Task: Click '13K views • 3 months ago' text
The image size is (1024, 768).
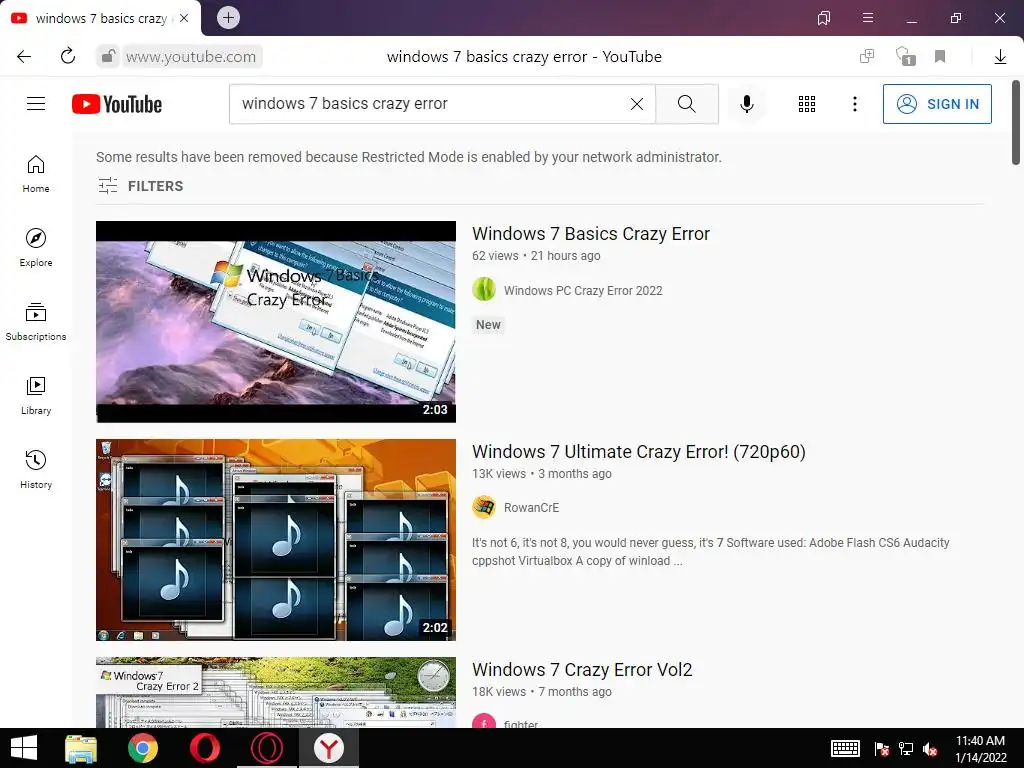Action: click(x=542, y=473)
